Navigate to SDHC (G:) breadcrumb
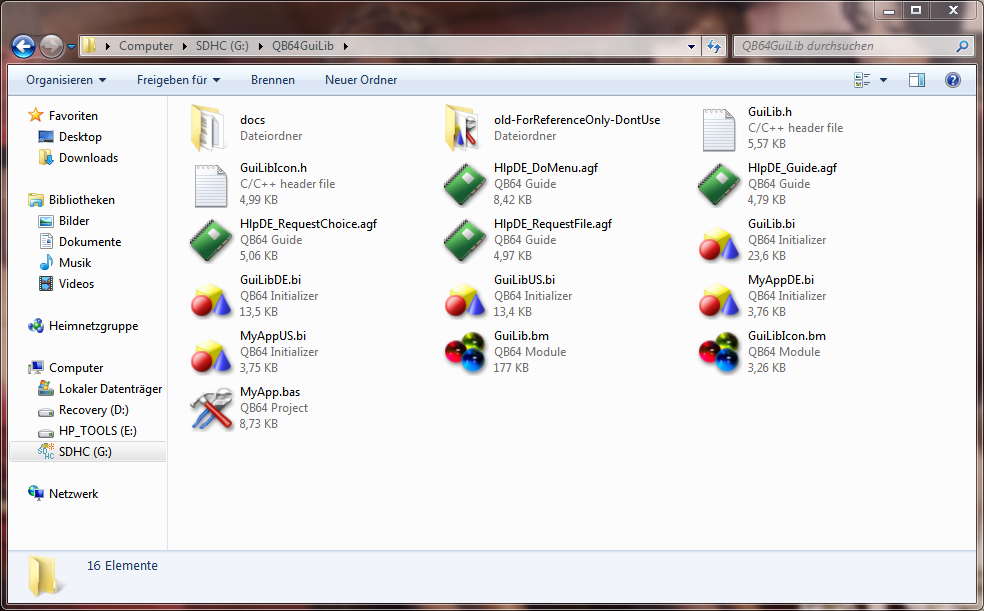The image size is (984, 611). tap(222, 46)
